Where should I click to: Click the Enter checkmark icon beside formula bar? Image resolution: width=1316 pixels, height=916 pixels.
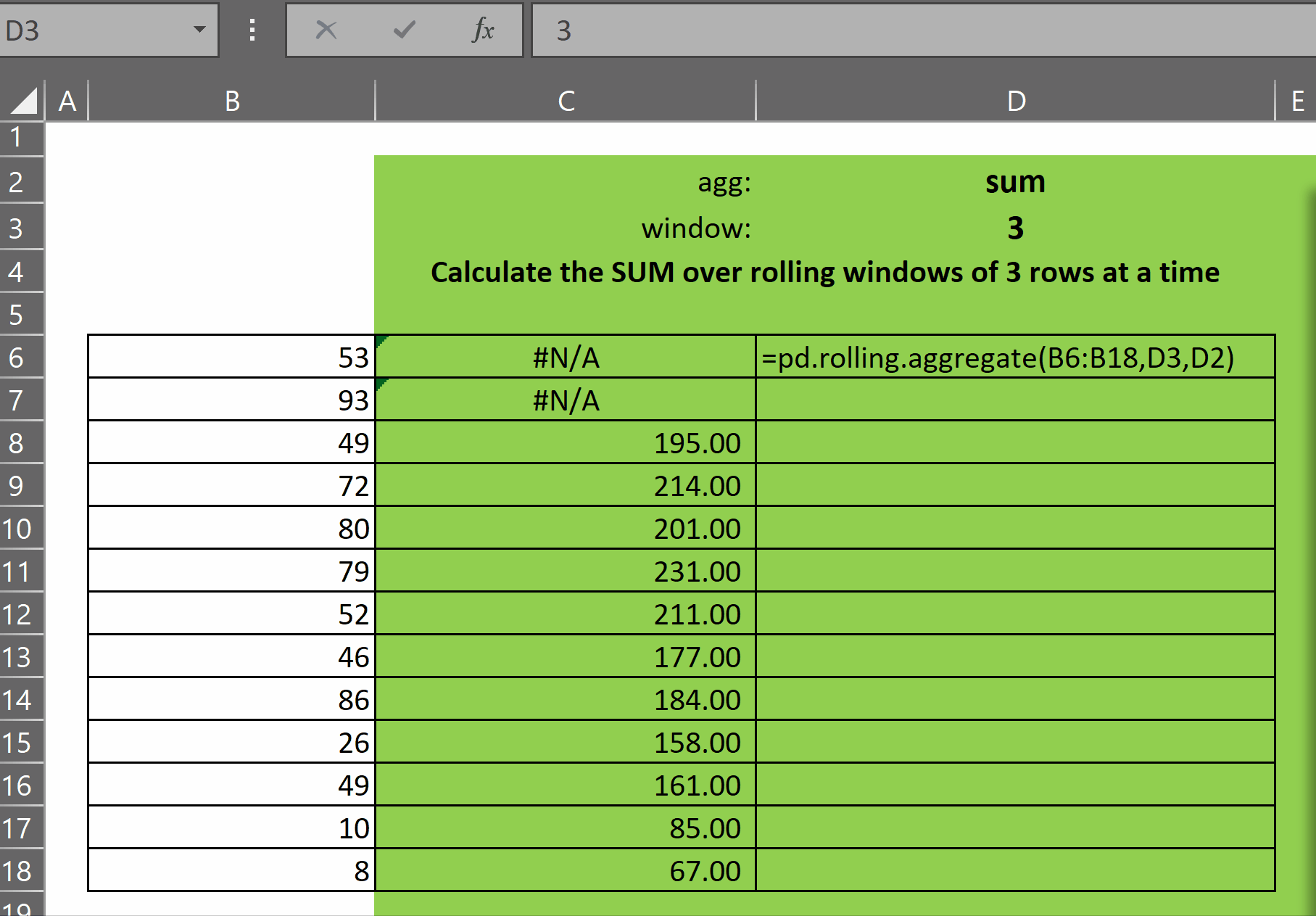click(x=404, y=30)
